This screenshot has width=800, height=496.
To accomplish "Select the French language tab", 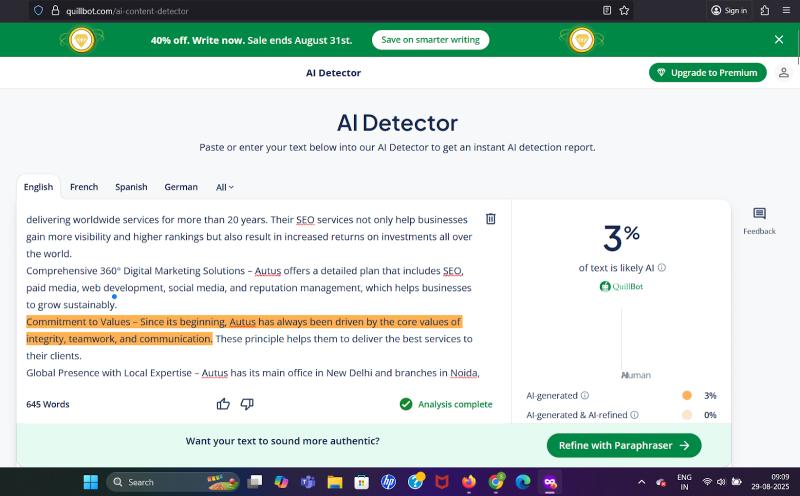I will 84,187.
